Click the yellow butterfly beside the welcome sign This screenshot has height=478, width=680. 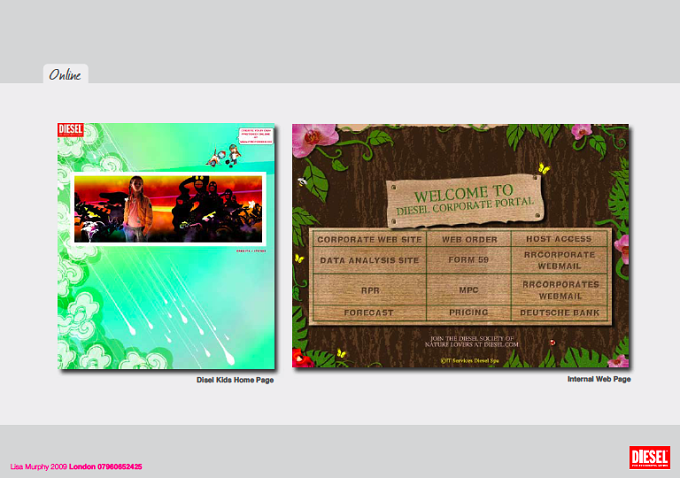[x=543, y=168]
